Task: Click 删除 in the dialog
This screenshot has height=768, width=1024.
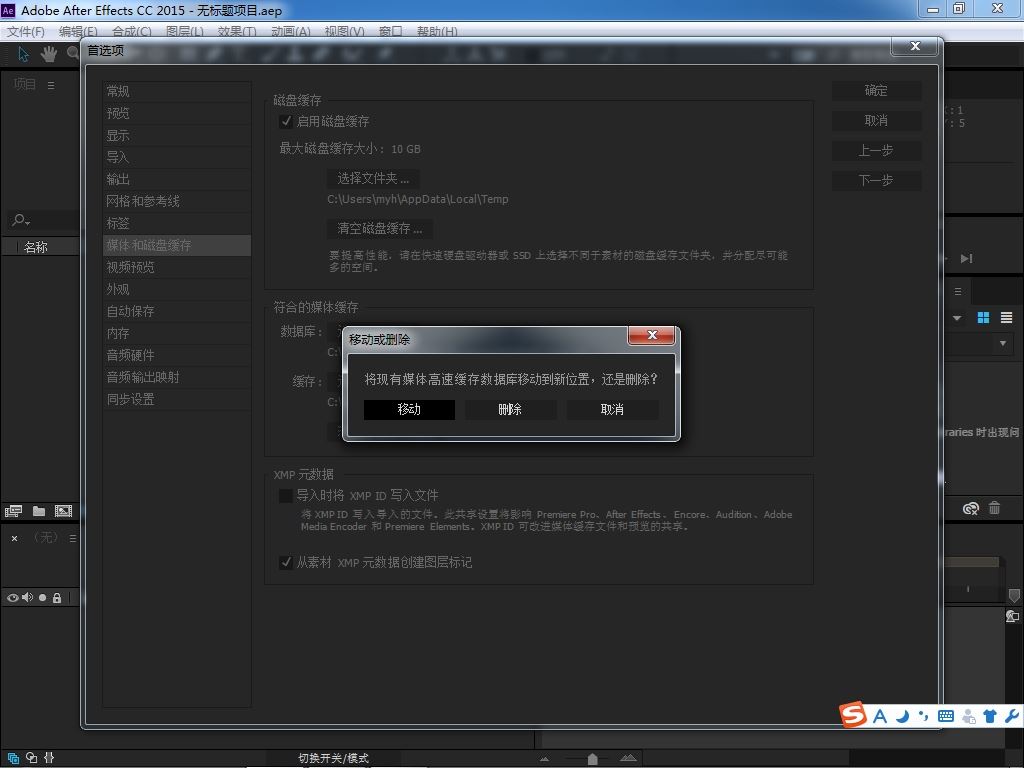Action: [x=510, y=409]
